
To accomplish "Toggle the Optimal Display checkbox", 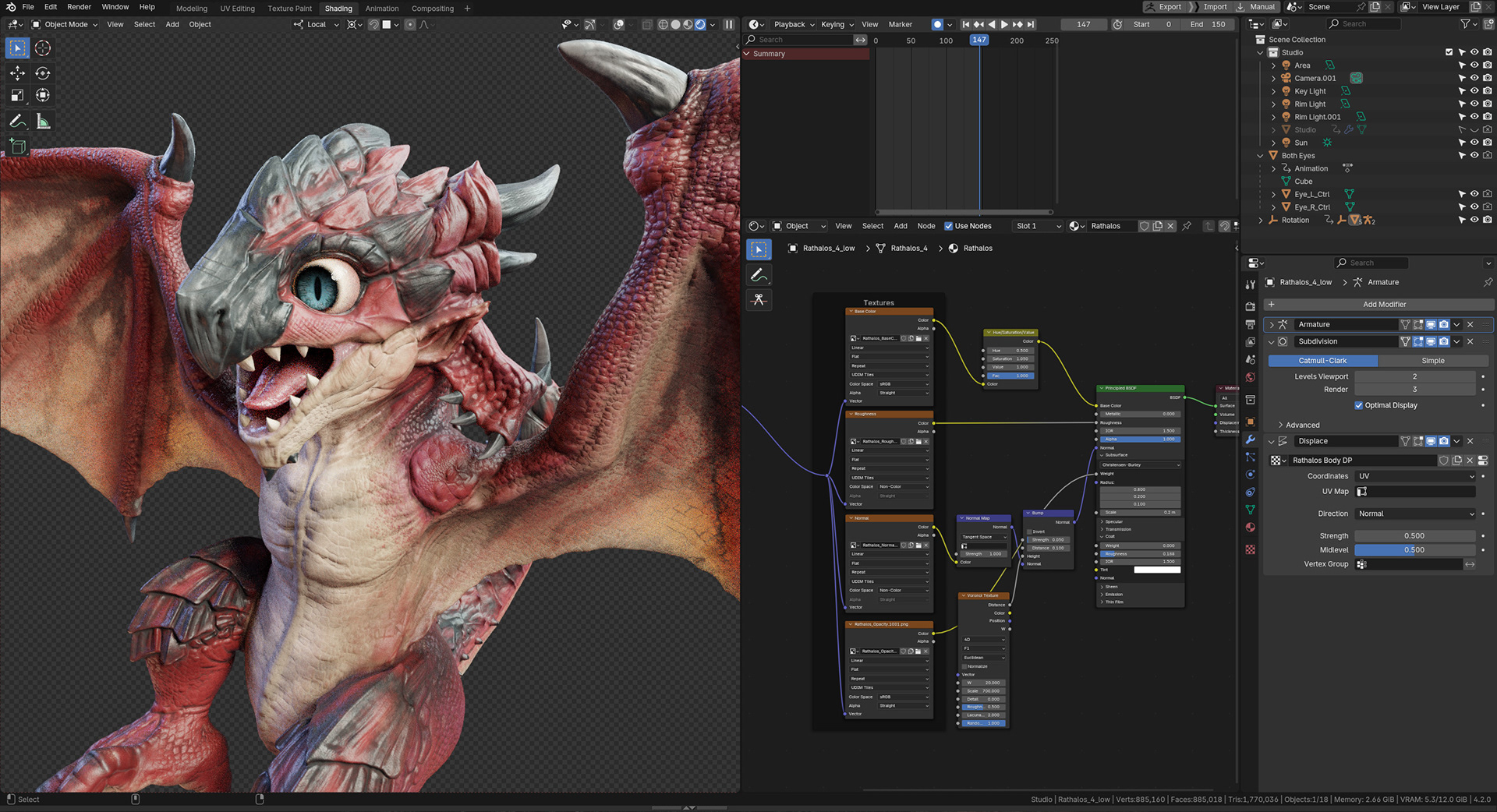I will pos(1359,405).
